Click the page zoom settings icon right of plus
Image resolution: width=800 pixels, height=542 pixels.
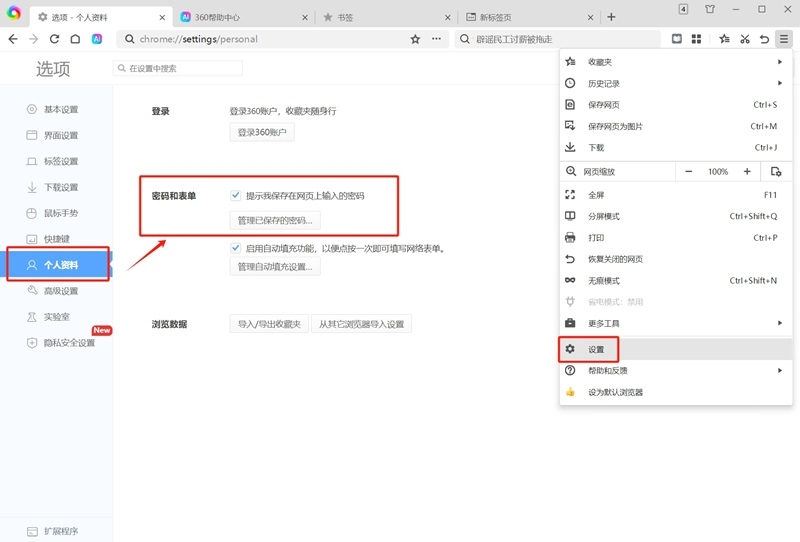pyautogui.click(x=776, y=171)
